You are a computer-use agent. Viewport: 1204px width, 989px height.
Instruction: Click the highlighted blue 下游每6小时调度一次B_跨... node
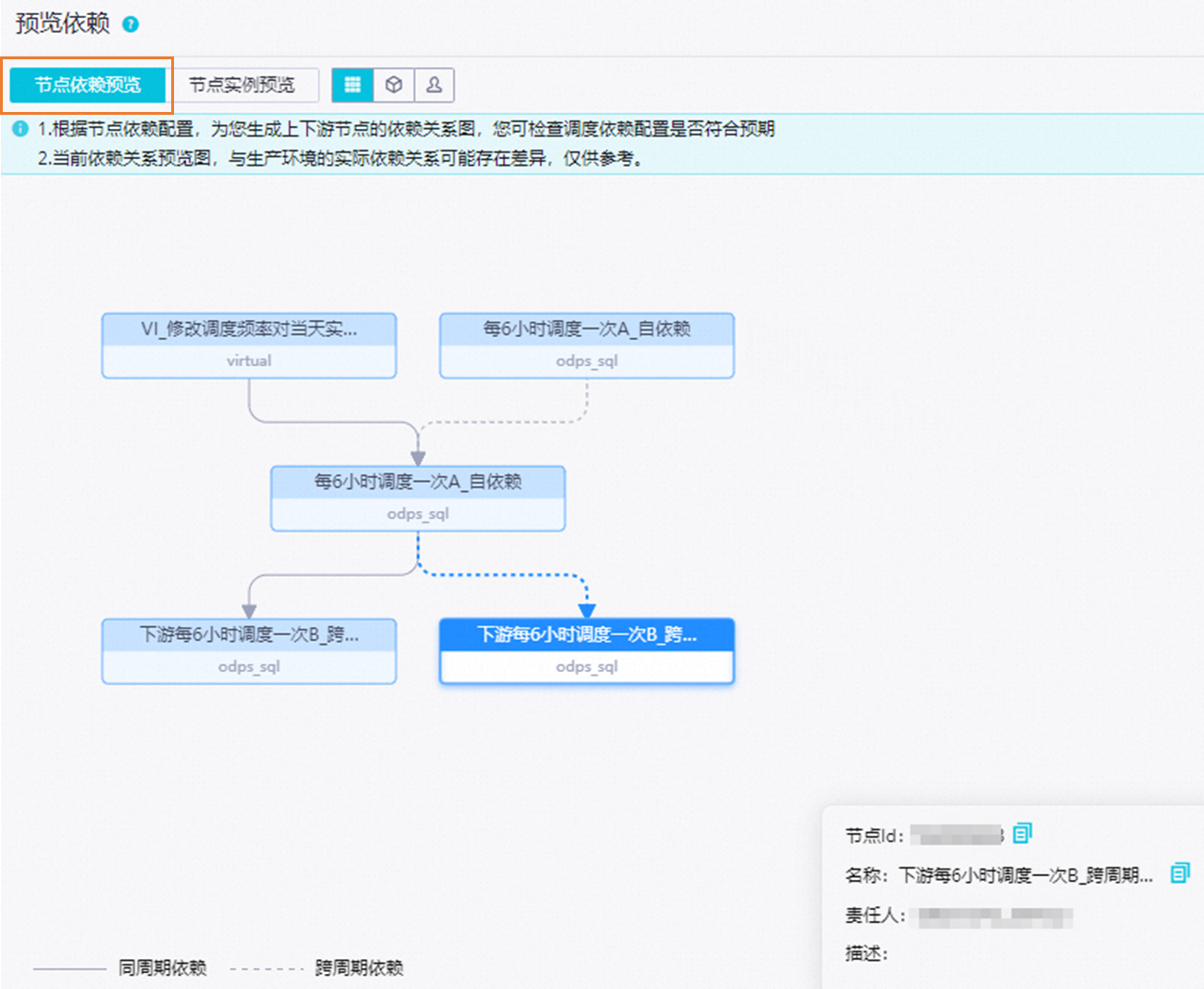click(587, 651)
